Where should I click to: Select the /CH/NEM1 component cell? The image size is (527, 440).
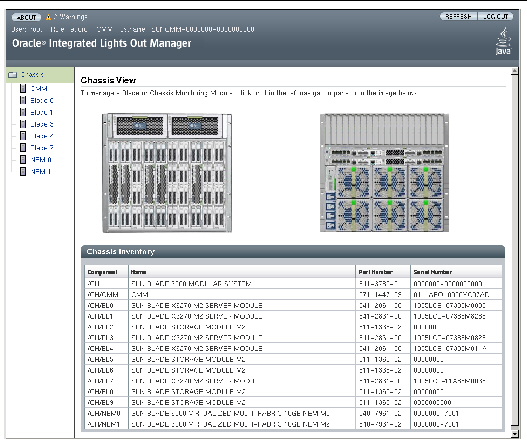[x=107, y=424]
